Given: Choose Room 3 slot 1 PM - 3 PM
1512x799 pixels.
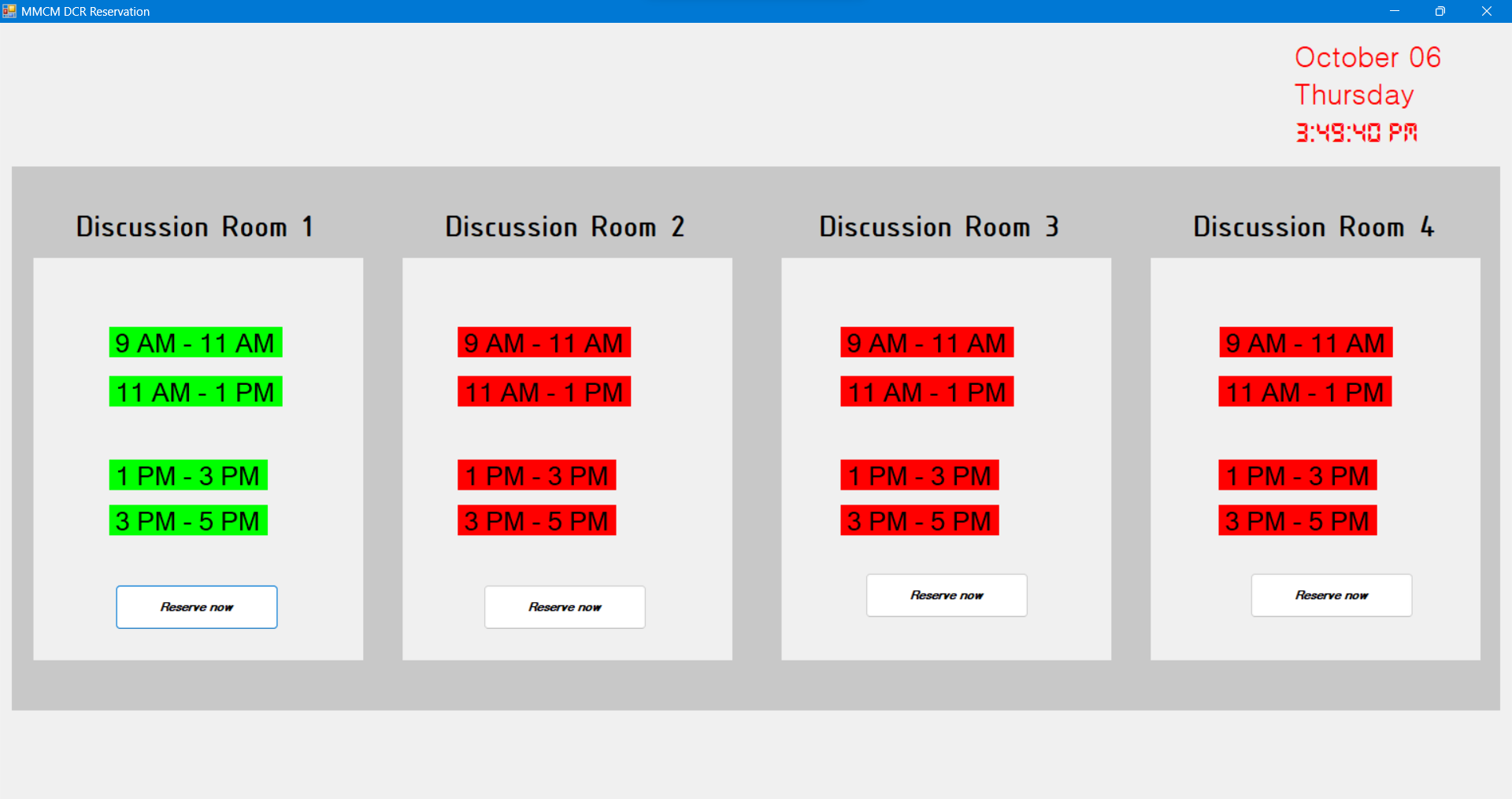Looking at the screenshot, I should [x=920, y=475].
